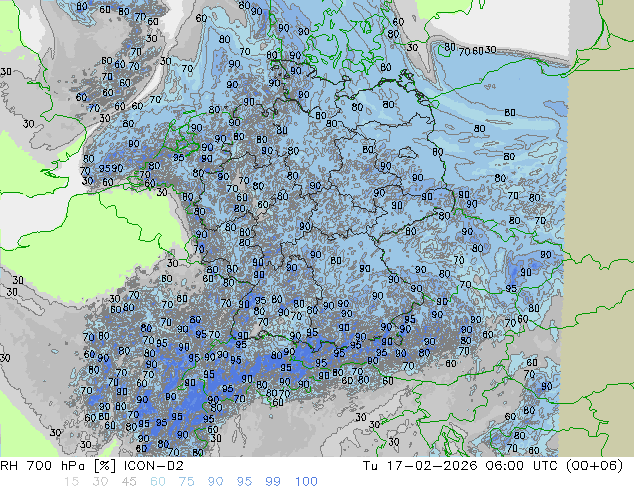The width and height of the screenshot is (634, 490).
Task: Click the legend value "95" below the map
Action: (x=244, y=482)
